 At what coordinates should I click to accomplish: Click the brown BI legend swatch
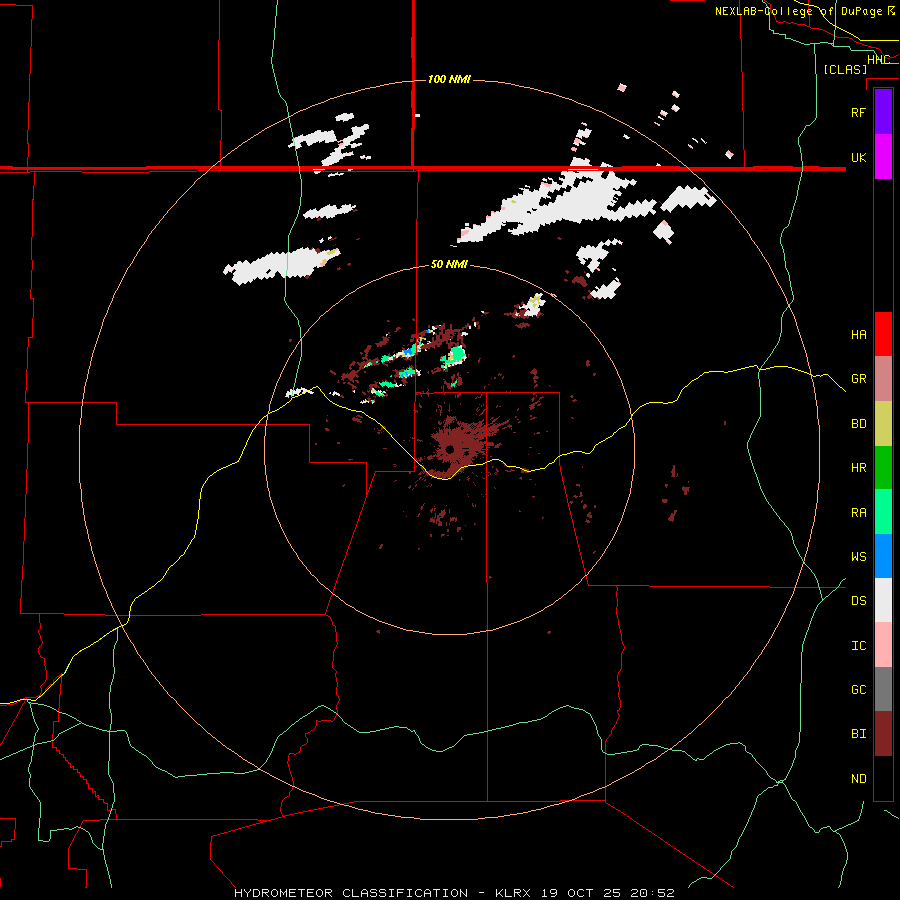[x=883, y=734]
